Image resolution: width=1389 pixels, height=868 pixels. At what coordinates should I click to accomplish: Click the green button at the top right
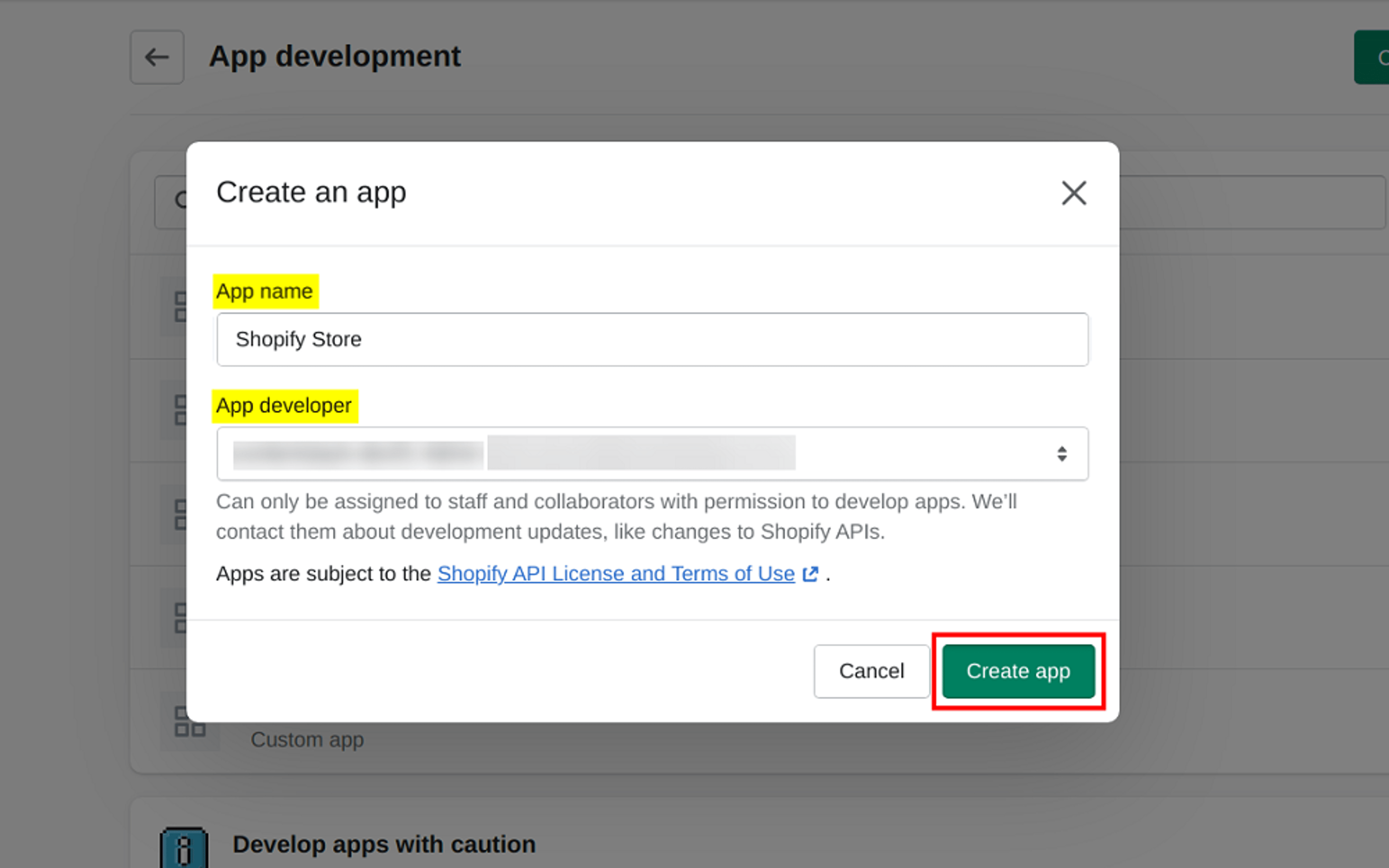pos(1372,58)
